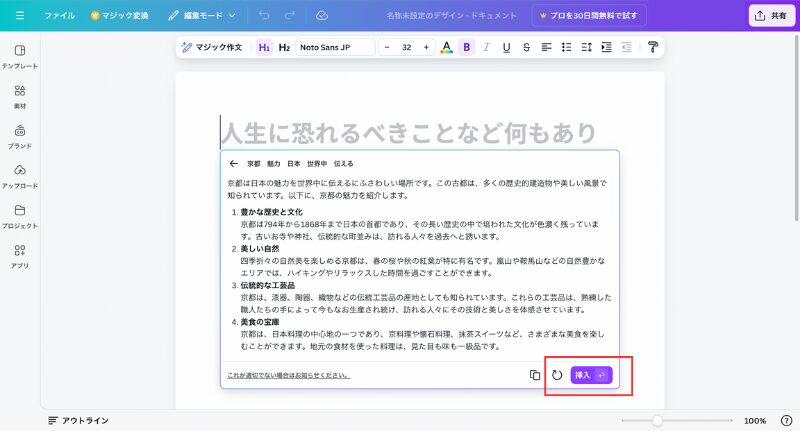Click the prompt text 京都 魅力 日本 世界中 伝える

[x=300, y=164]
